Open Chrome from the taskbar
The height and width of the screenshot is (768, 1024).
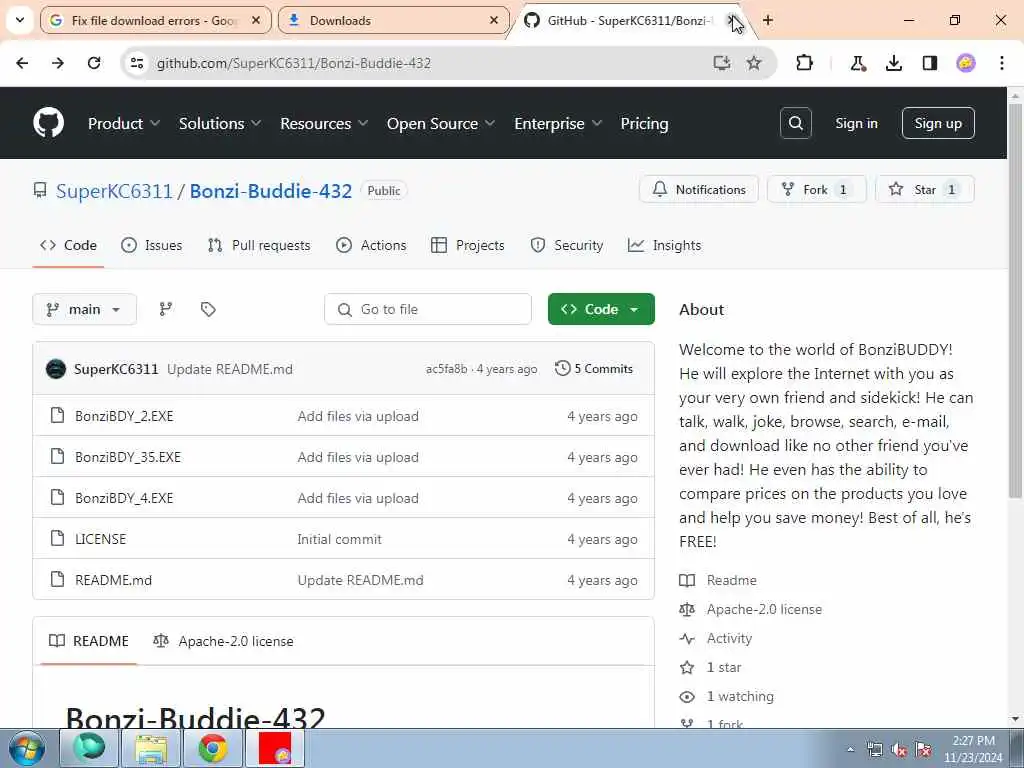tap(213, 748)
